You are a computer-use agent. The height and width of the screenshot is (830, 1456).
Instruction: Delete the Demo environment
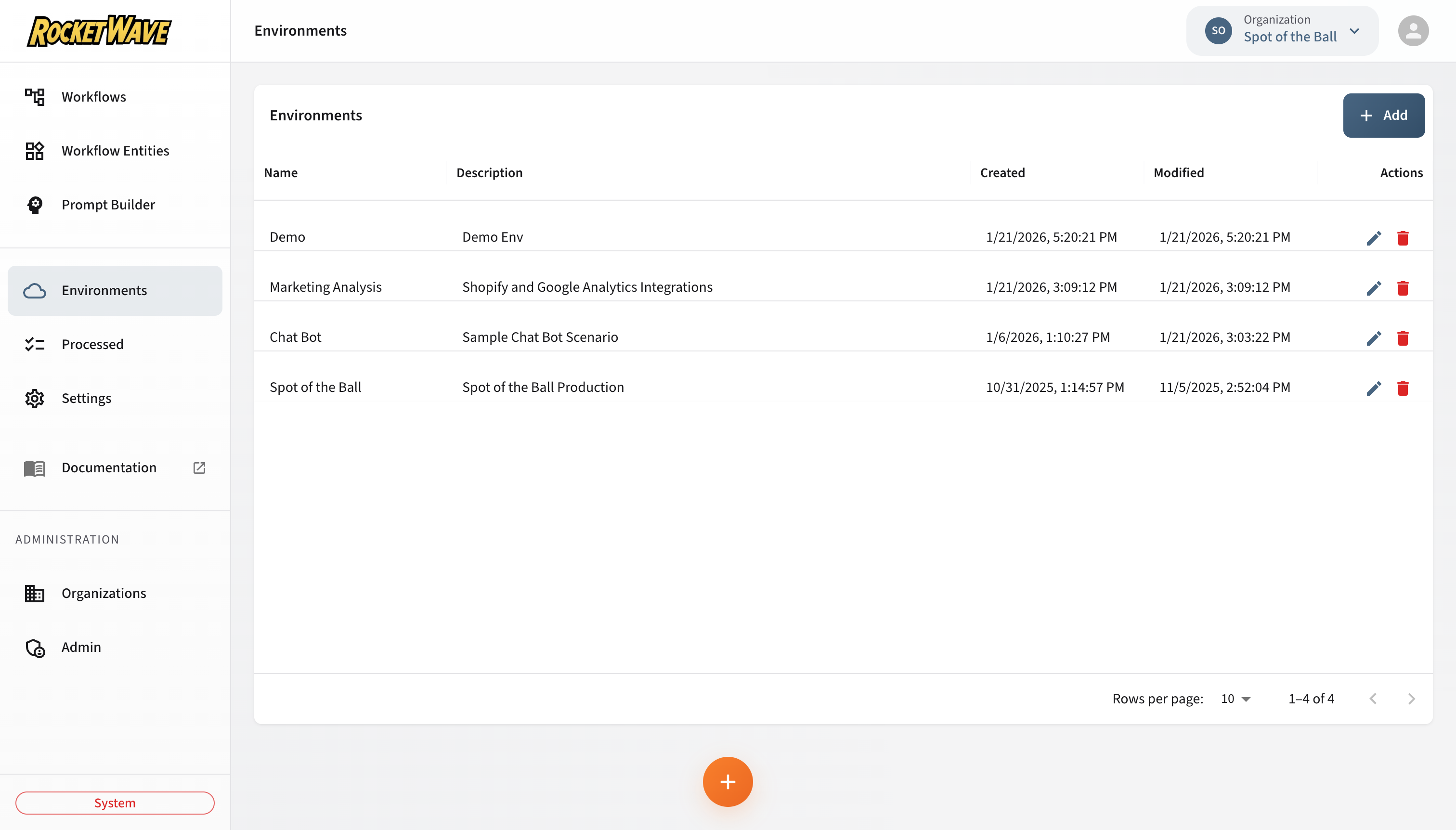point(1403,238)
